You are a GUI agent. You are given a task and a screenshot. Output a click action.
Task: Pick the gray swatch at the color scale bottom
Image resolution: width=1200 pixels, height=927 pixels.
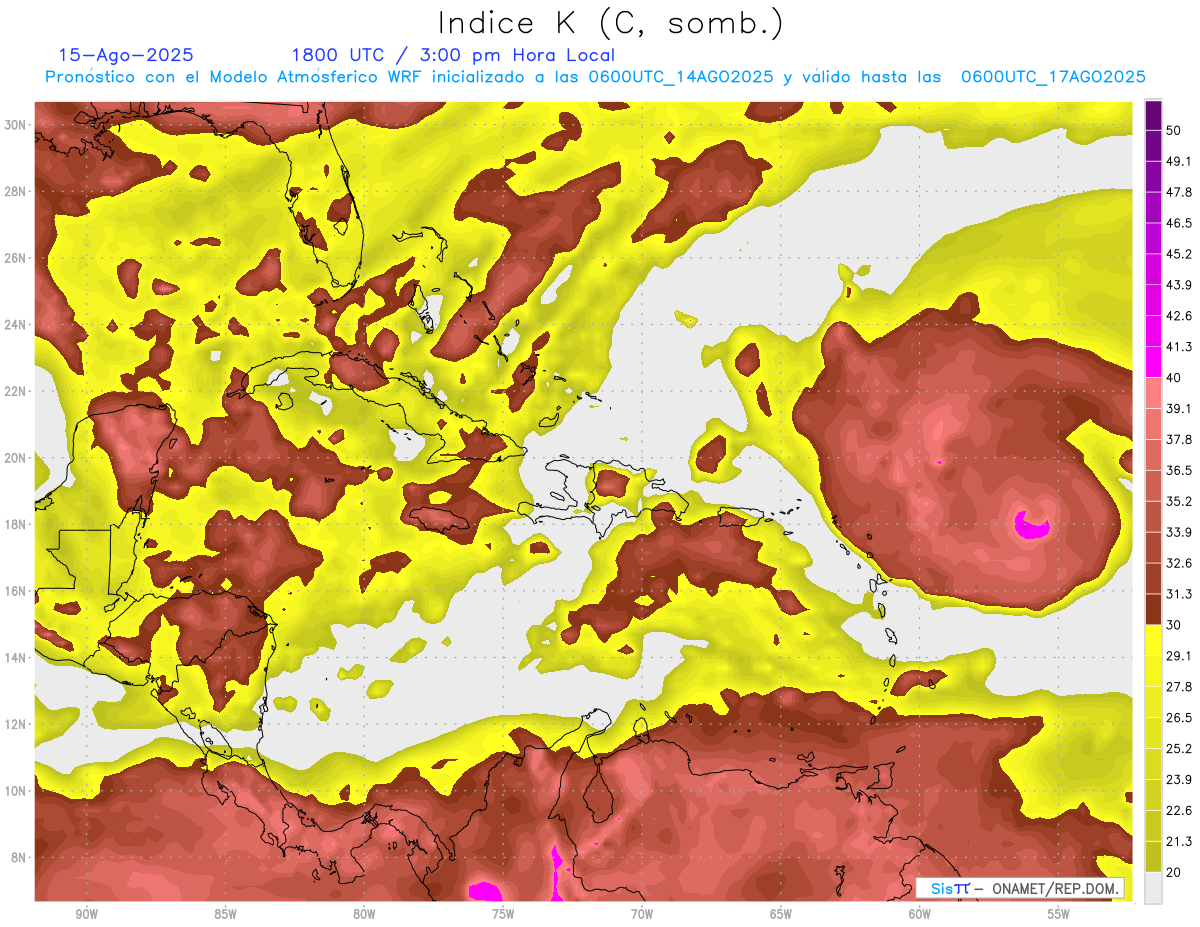1153,887
